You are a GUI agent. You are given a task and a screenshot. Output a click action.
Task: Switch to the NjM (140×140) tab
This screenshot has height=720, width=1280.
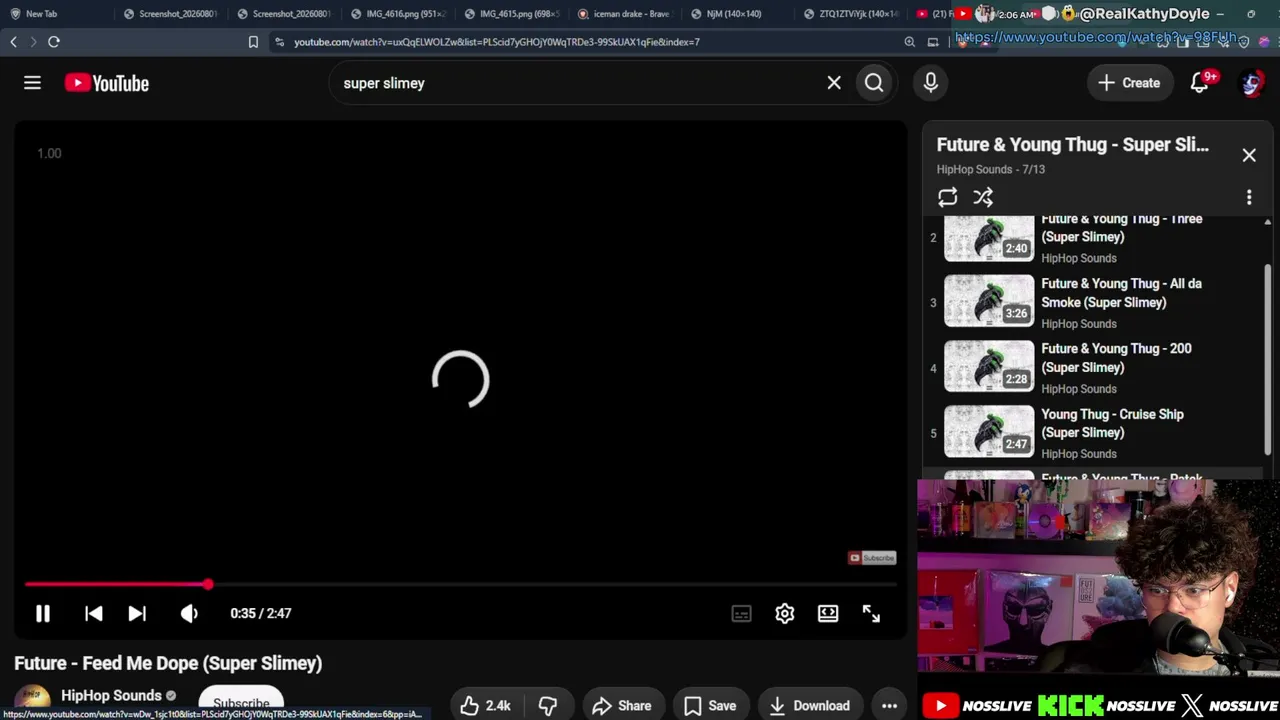pyautogui.click(x=737, y=14)
